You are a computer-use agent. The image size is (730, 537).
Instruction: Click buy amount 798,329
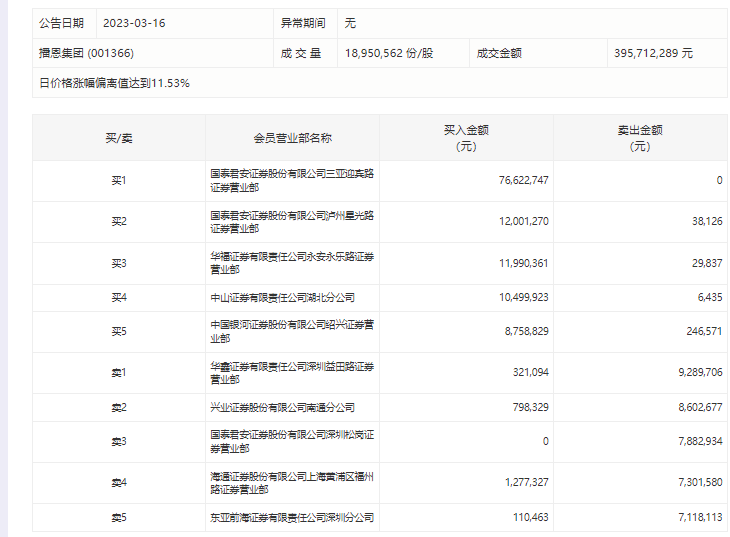pyautogui.click(x=531, y=407)
